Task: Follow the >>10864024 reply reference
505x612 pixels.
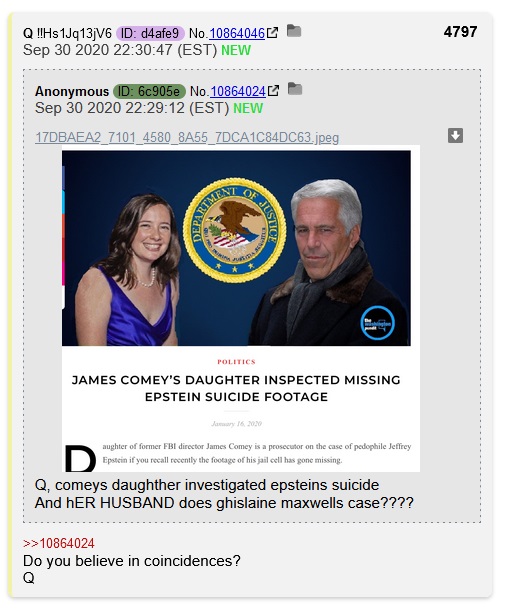Action: (59, 543)
